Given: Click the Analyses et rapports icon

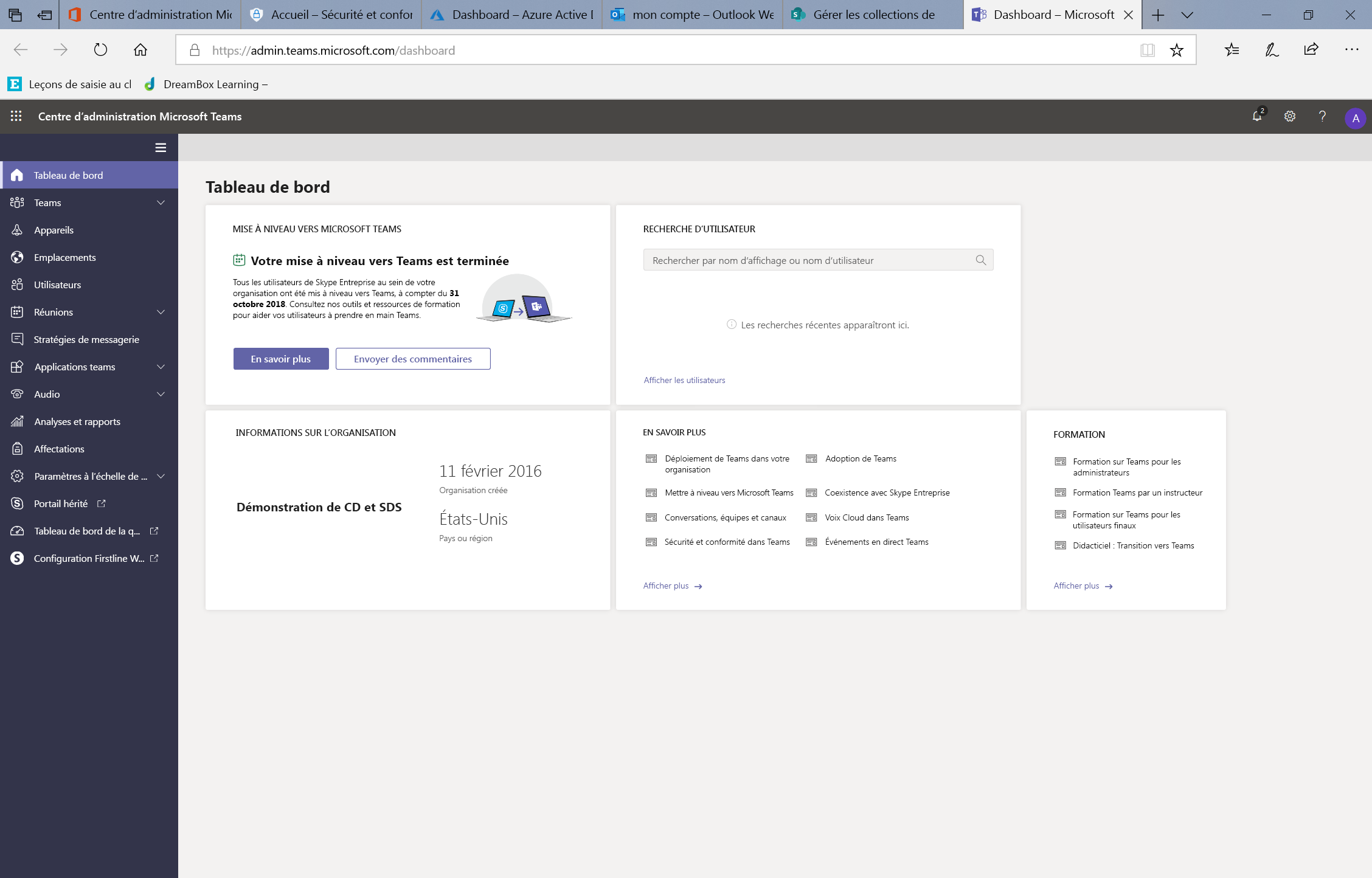Looking at the screenshot, I should pyautogui.click(x=17, y=421).
